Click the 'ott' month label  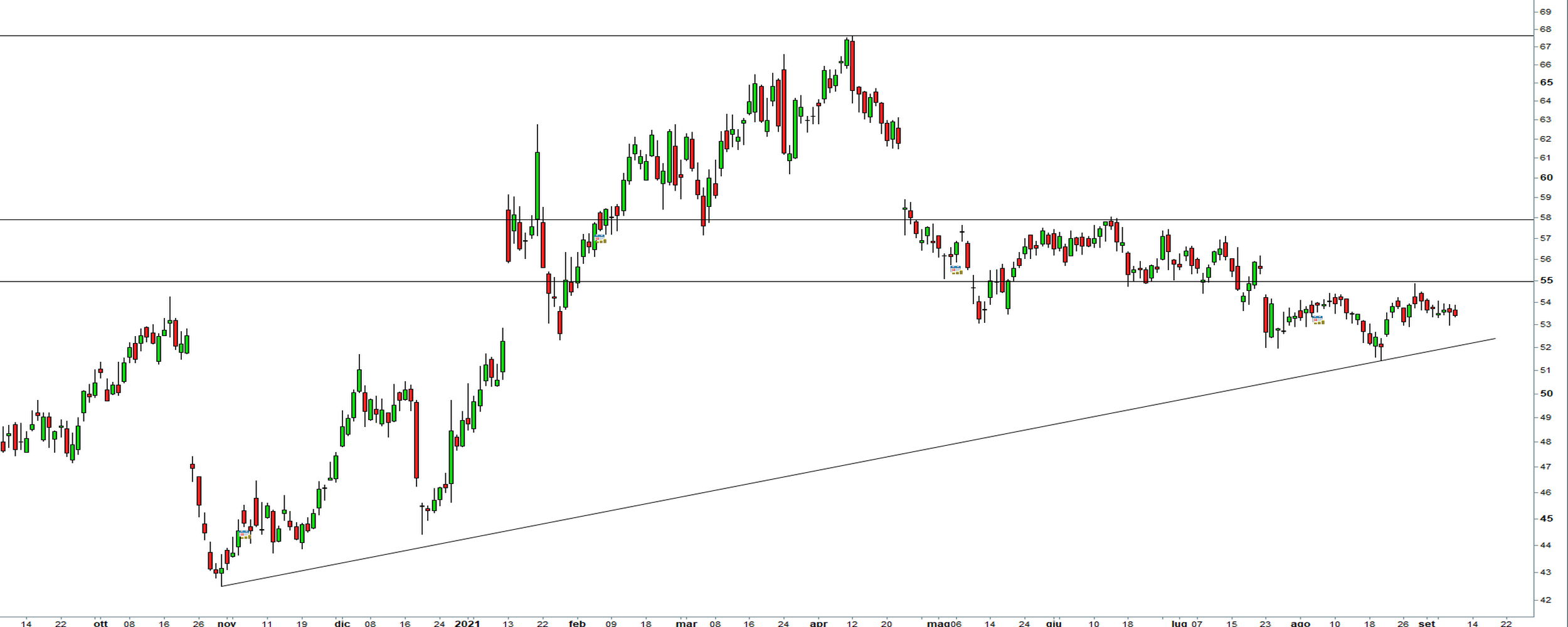100,623
